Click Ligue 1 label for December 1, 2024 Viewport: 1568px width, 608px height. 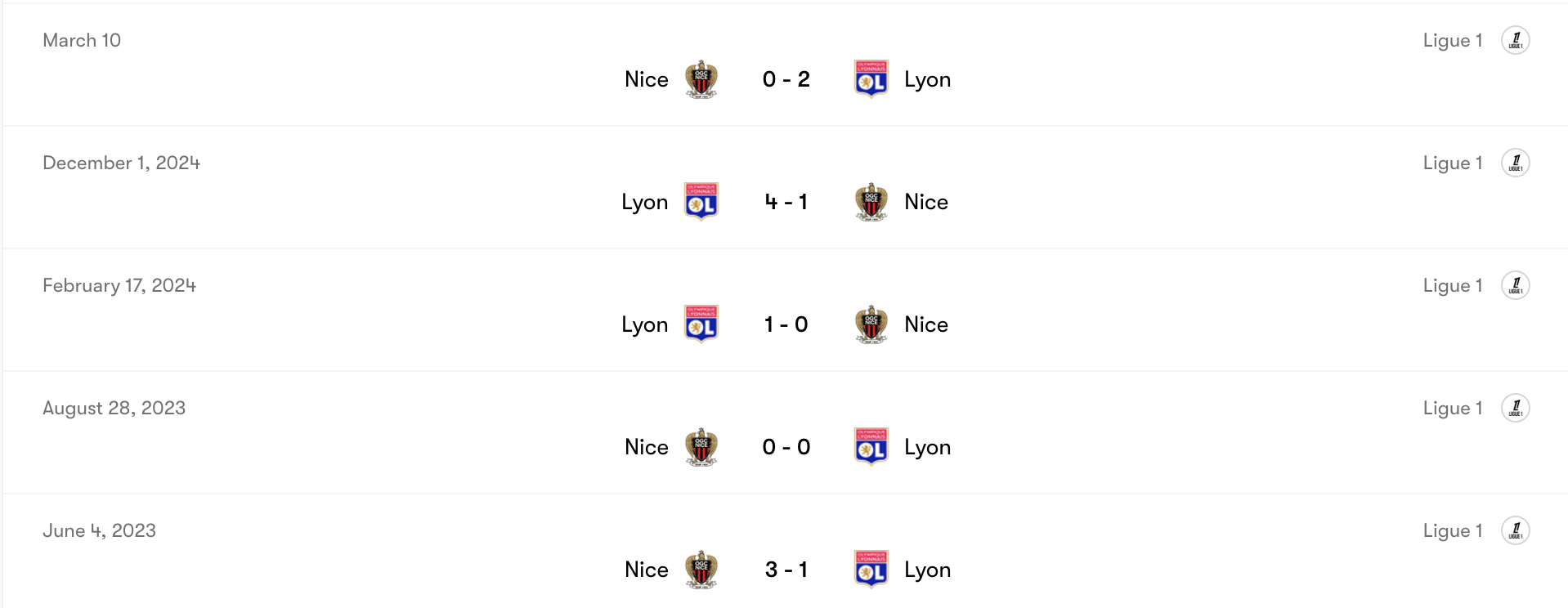(x=1452, y=163)
